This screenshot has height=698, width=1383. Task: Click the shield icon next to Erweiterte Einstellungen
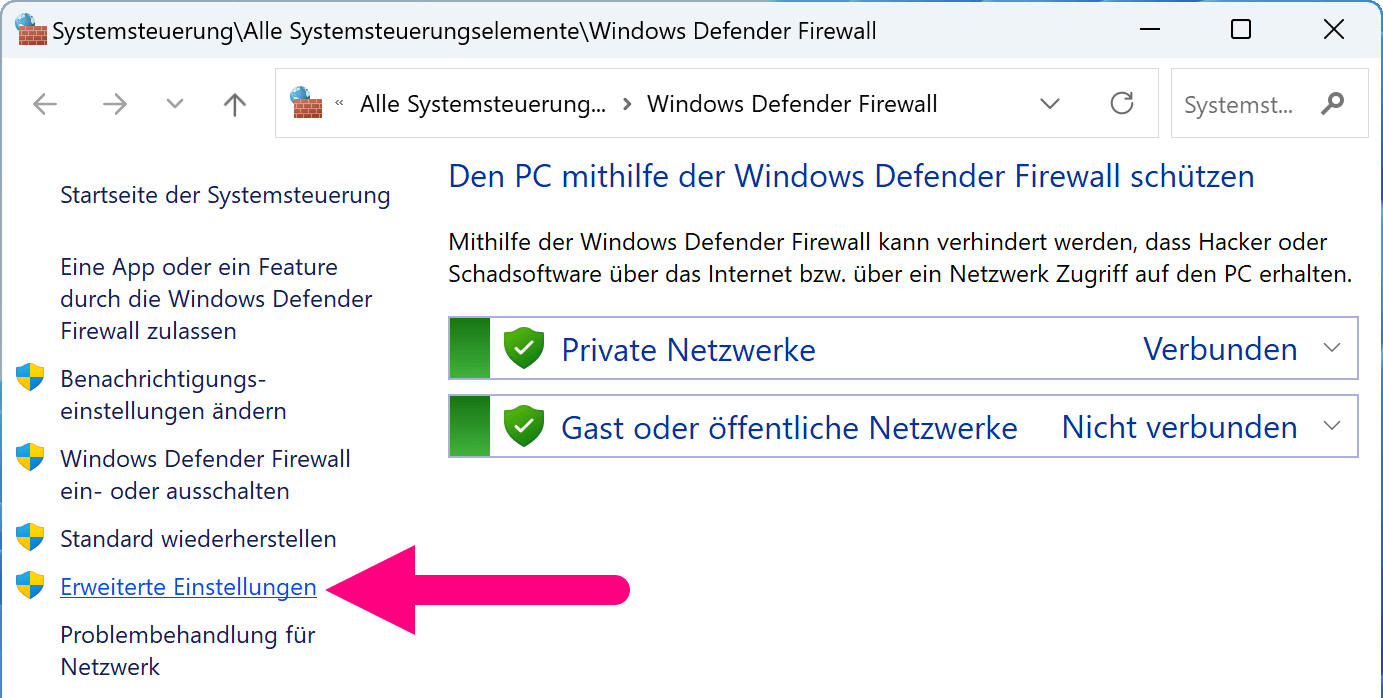[x=30, y=586]
